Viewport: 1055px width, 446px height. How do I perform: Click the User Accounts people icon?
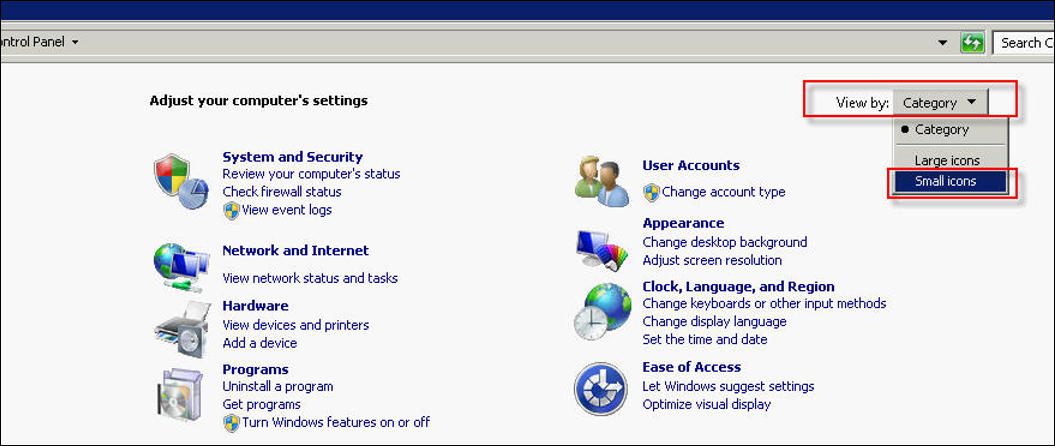click(602, 182)
